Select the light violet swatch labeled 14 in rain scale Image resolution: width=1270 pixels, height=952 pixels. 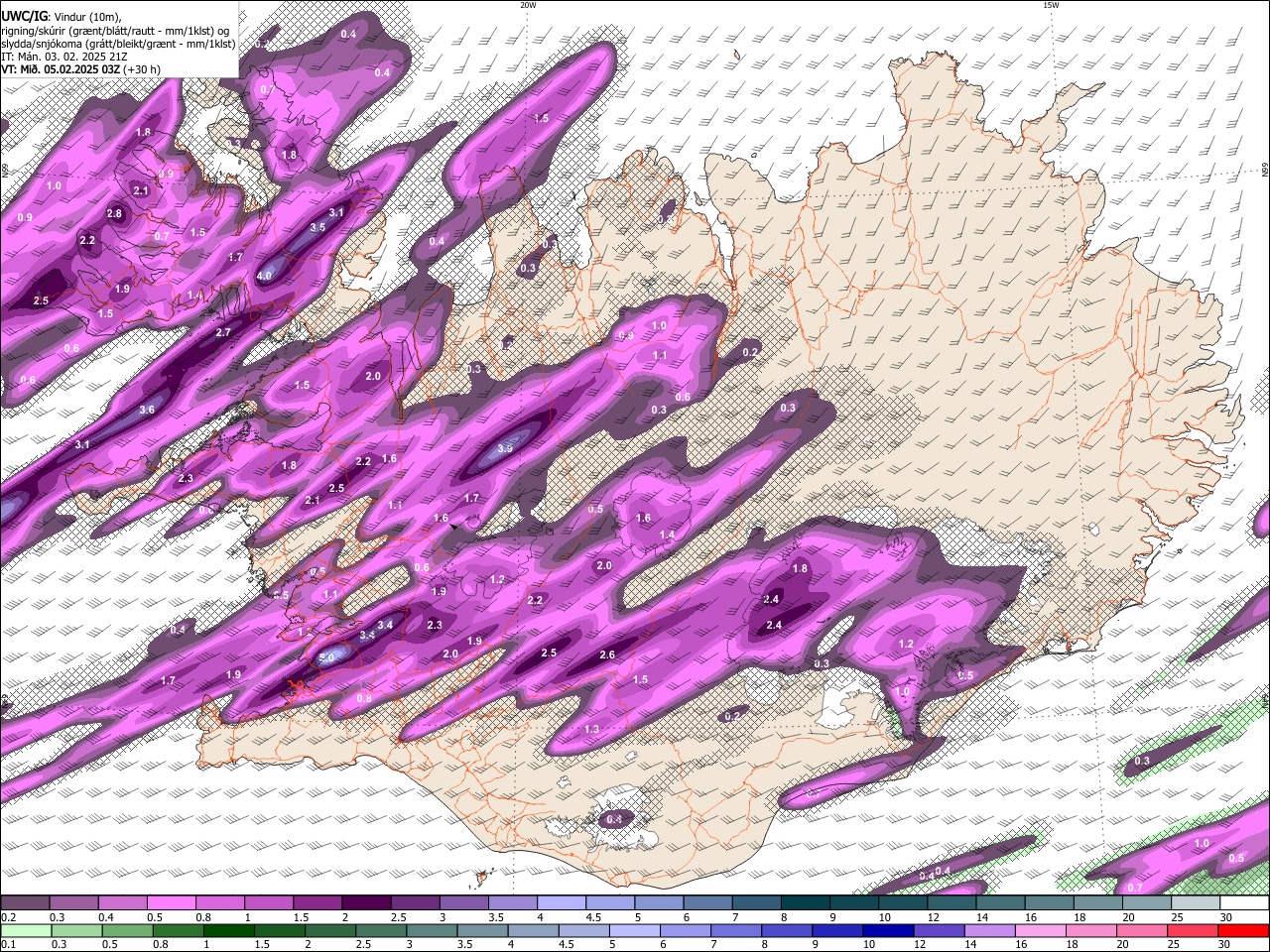click(991, 930)
